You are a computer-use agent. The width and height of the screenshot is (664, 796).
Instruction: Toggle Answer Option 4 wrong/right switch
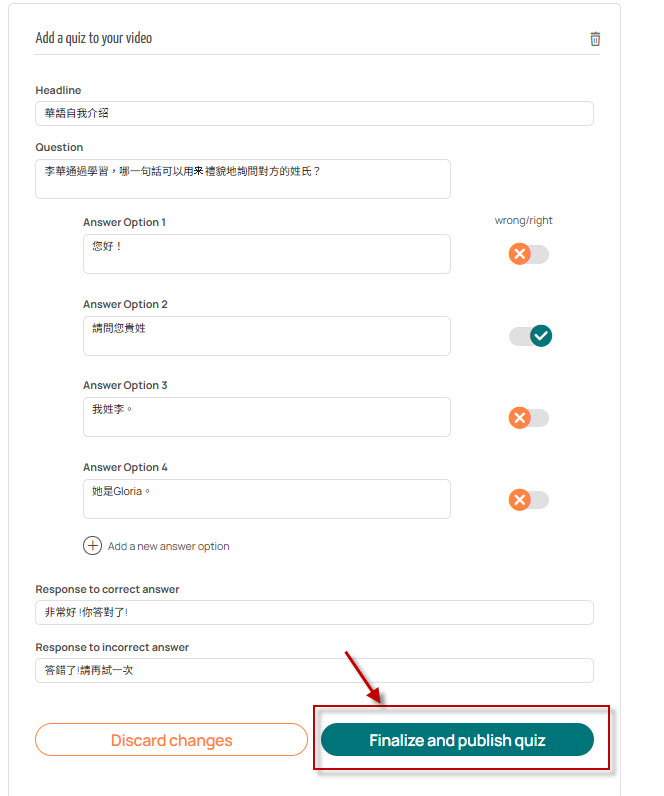pyautogui.click(x=529, y=500)
